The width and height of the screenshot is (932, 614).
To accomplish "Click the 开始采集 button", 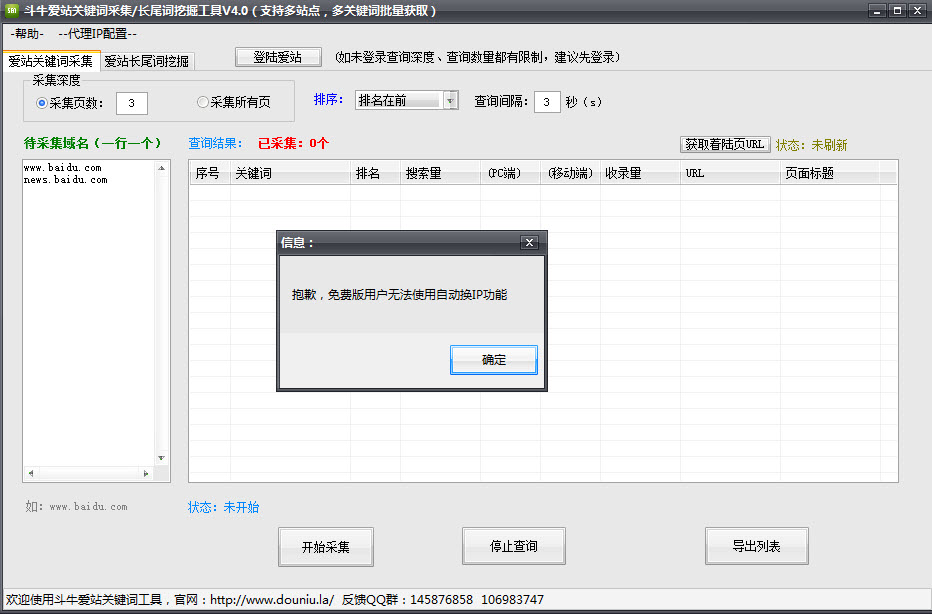I will [325, 547].
